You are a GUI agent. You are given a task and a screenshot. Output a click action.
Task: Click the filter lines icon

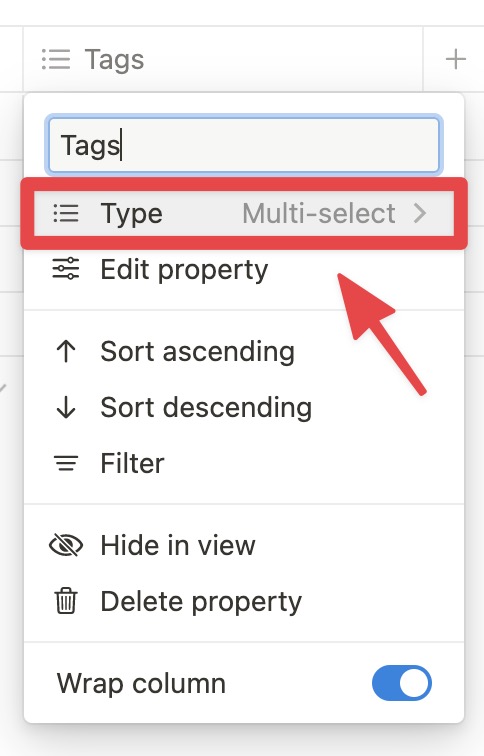point(66,463)
